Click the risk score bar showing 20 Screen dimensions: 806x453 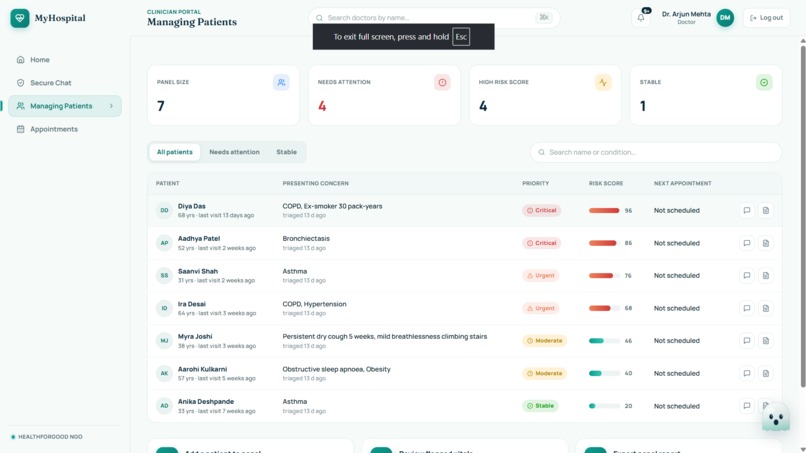(x=604, y=406)
